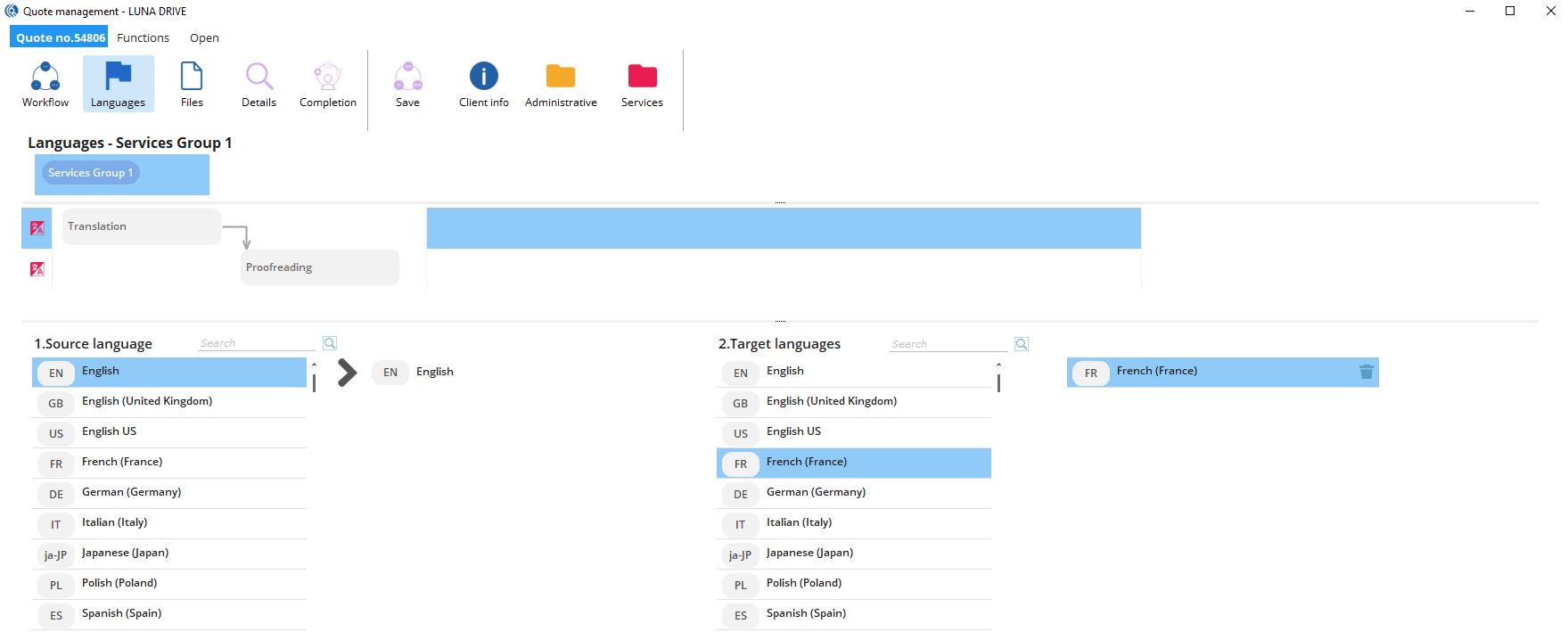Open the Administrative folder icon
The width and height of the screenshot is (1568, 632).
tap(560, 78)
